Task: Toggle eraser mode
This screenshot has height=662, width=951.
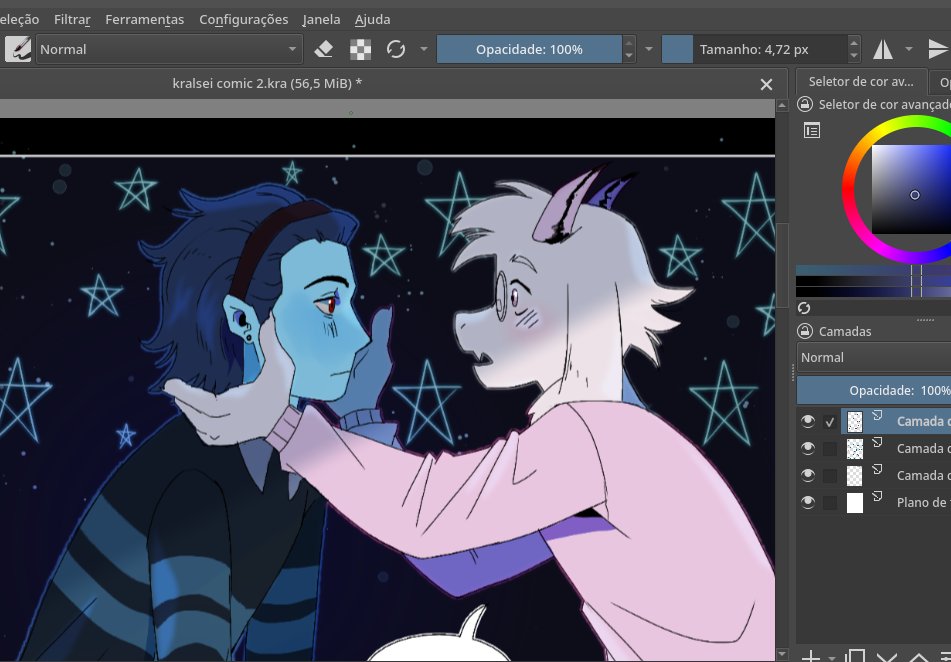Action: click(324, 49)
